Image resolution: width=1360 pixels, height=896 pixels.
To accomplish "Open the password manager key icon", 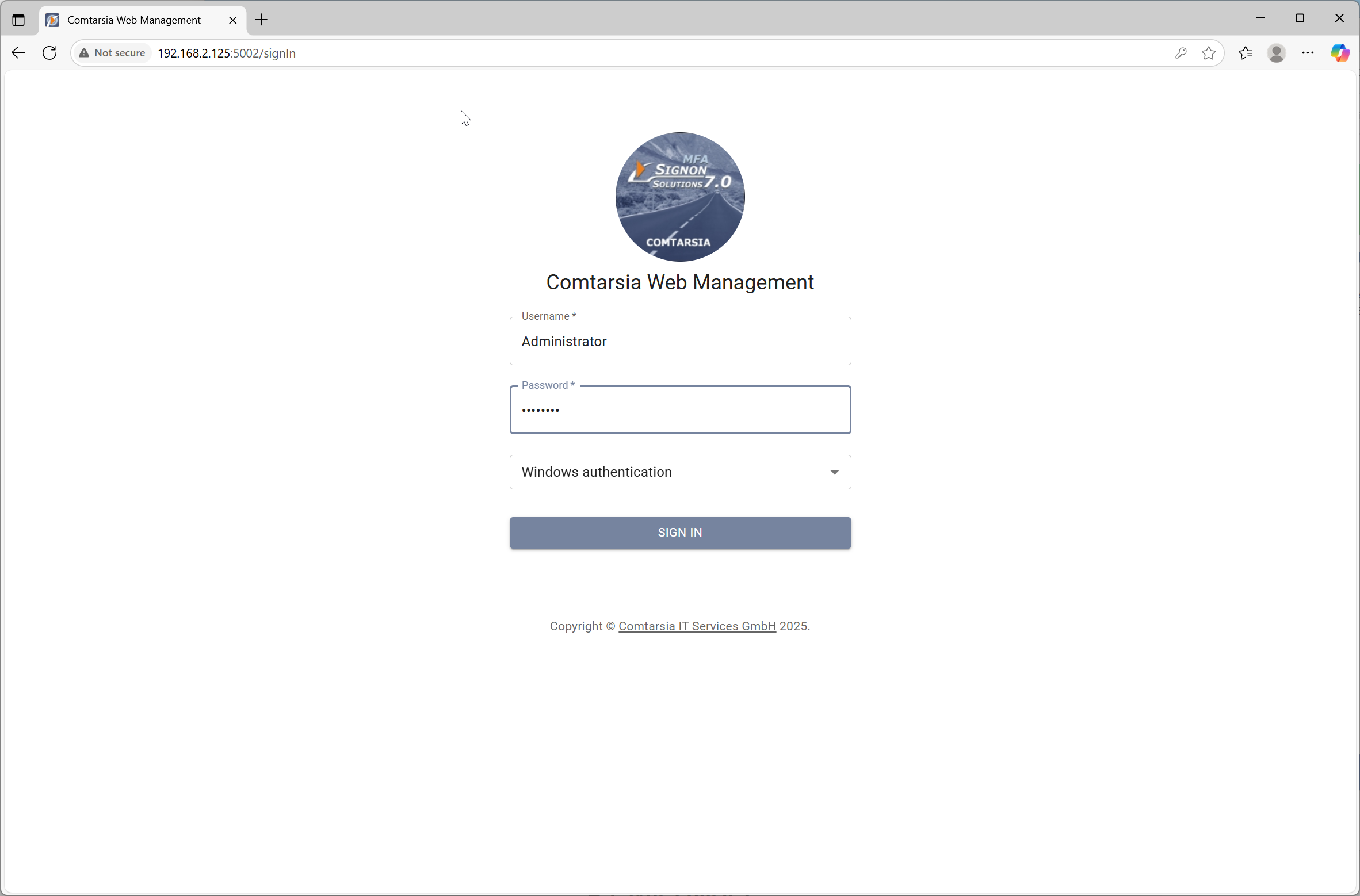I will point(1181,53).
